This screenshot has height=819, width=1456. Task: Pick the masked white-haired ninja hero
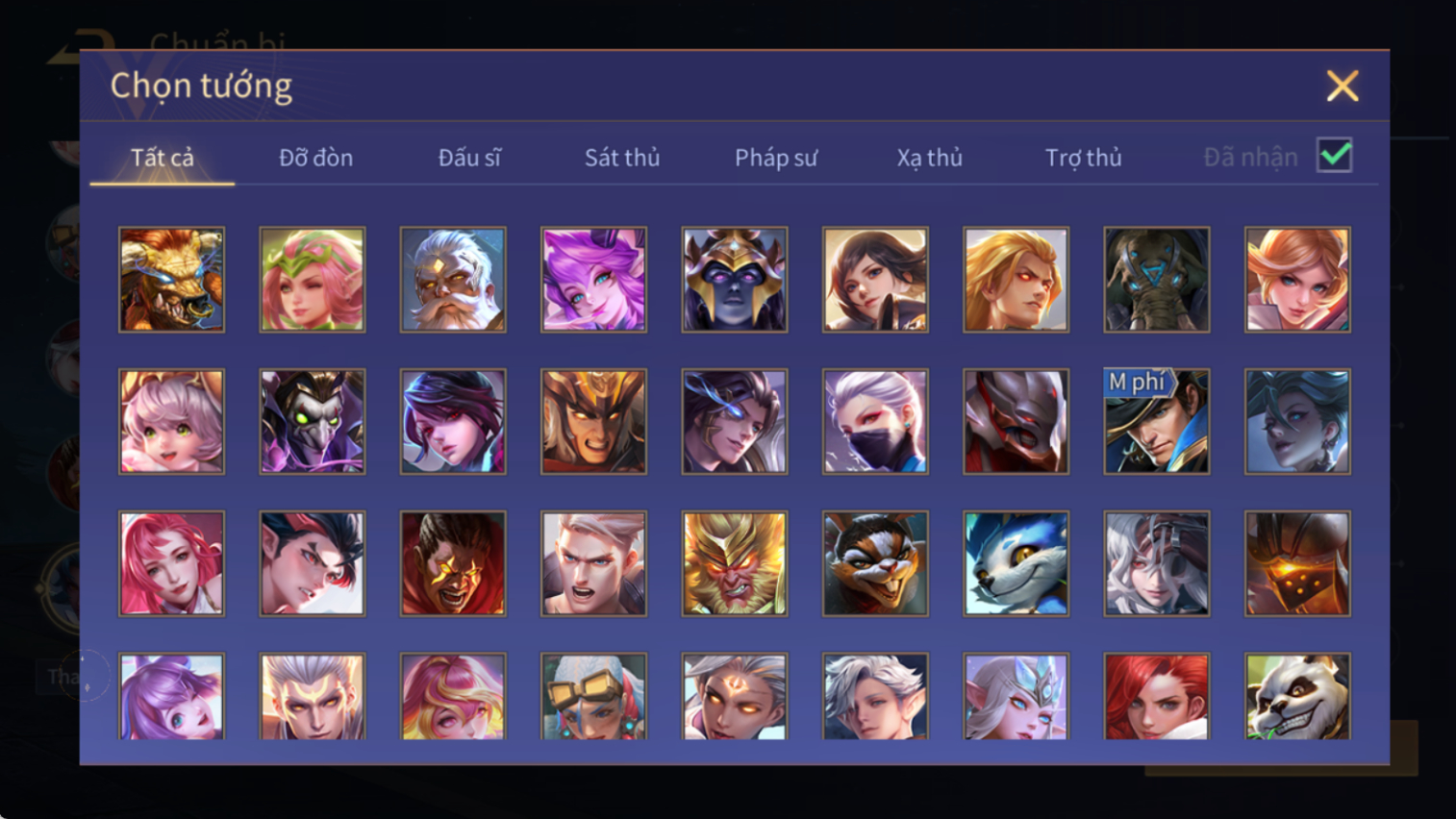click(875, 421)
